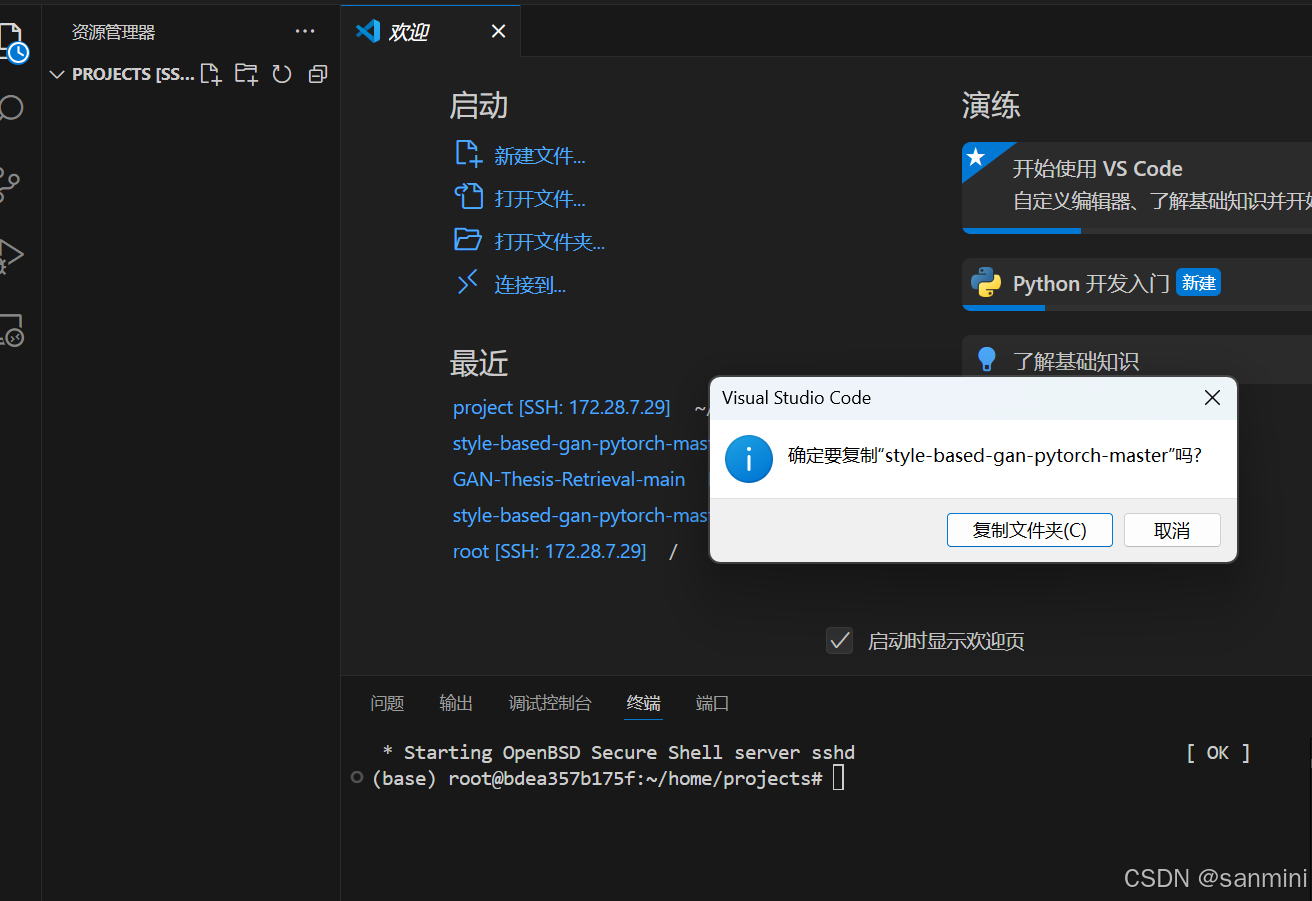
Task: Open recent GAN-Thesis-Retrieval-main entry
Action: (569, 480)
